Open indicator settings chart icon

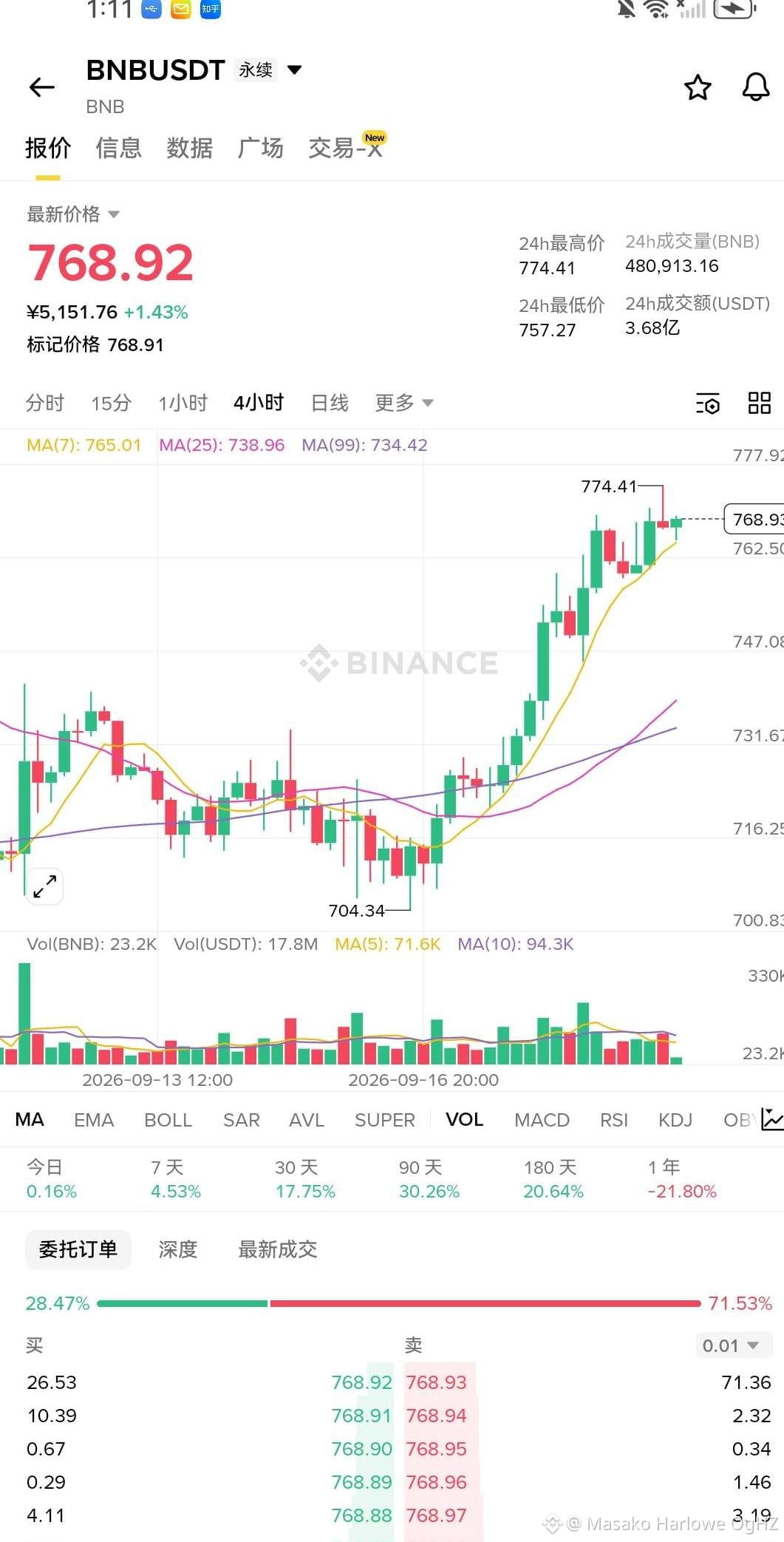[772, 1119]
